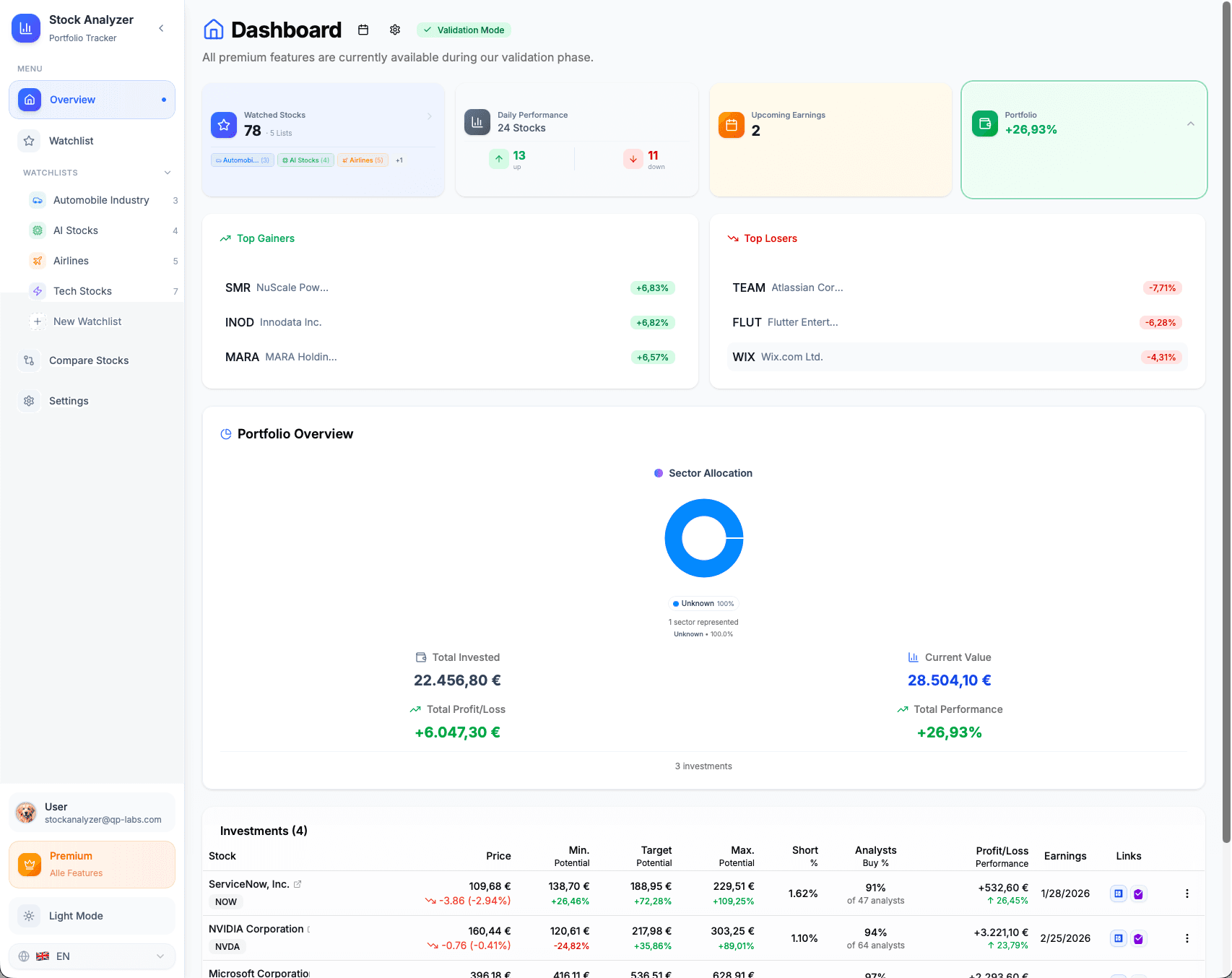
Task: Open the ServiceNow external link
Action: (x=299, y=883)
